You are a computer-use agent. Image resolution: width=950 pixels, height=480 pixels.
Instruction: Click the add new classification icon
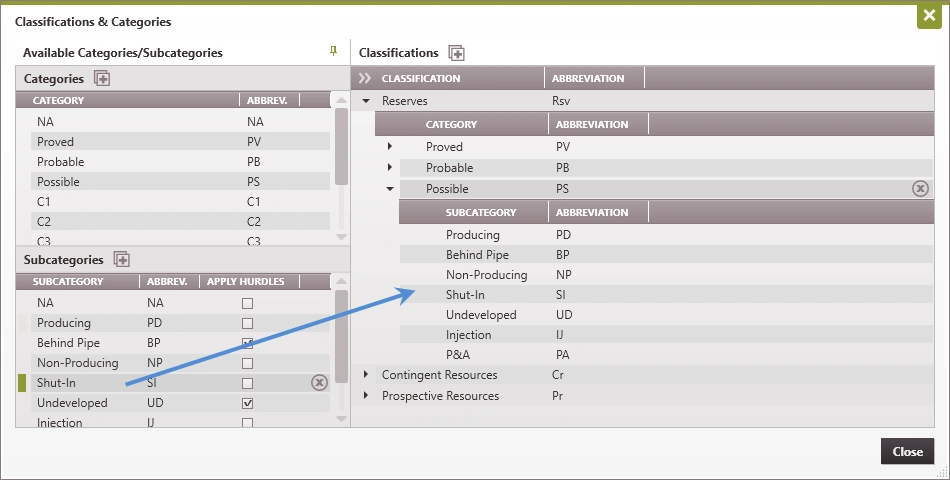coord(457,53)
